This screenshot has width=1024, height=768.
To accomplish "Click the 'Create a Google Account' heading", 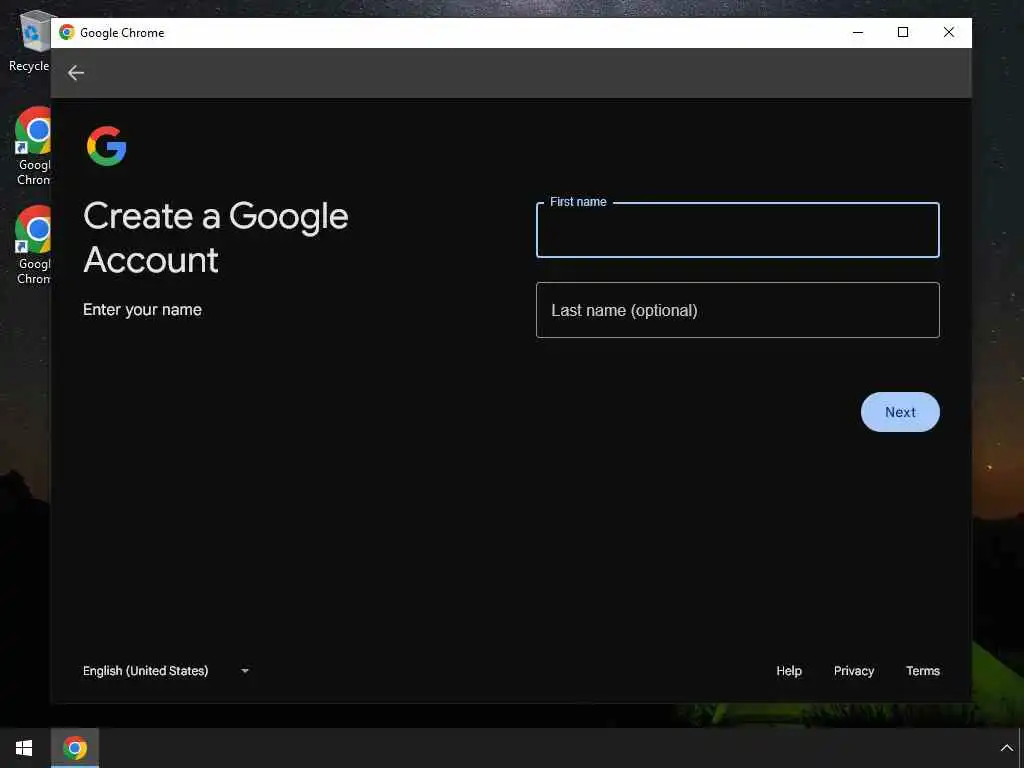I will [x=216, y=238].
